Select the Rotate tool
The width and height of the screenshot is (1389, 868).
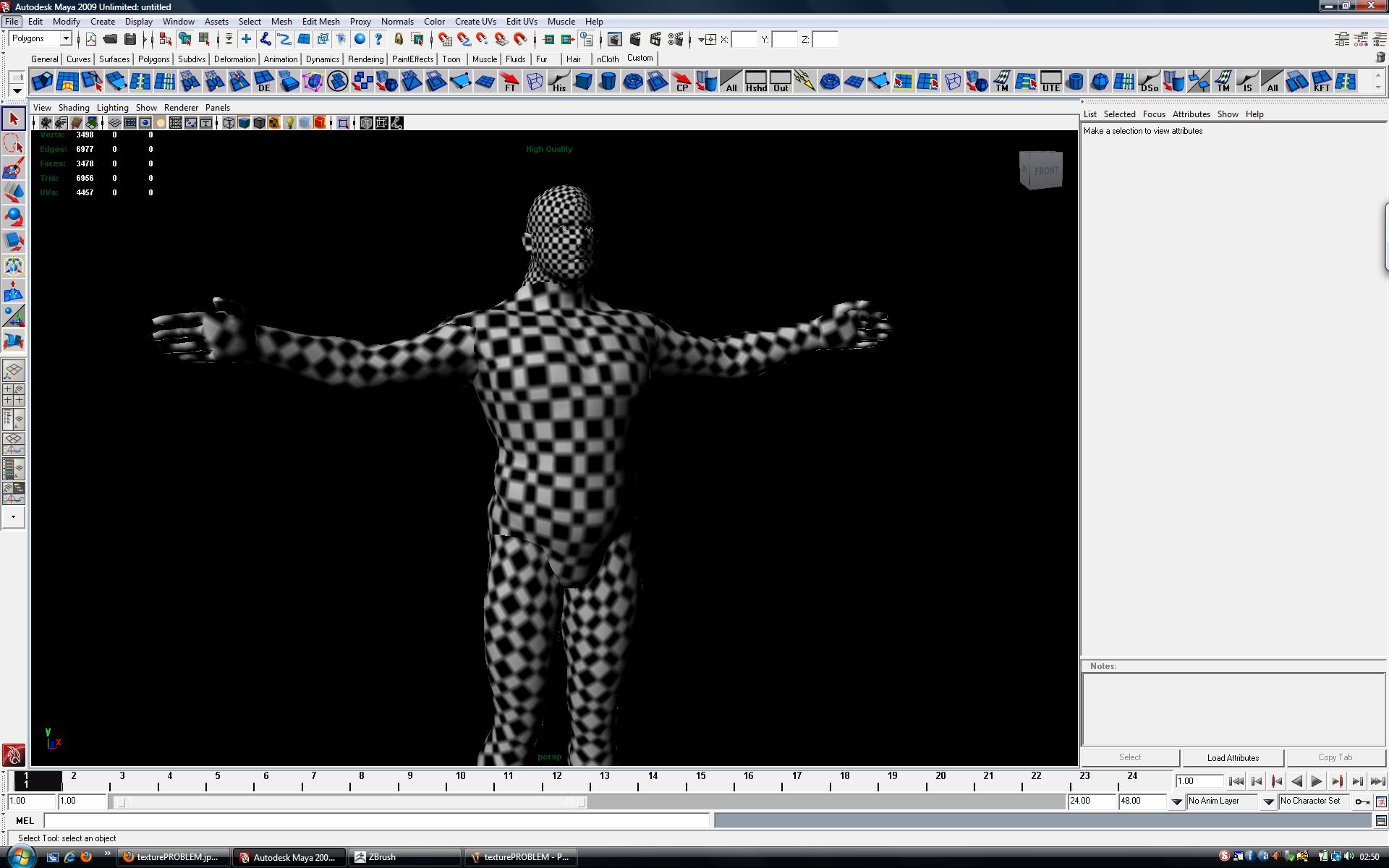click(13, 216)
